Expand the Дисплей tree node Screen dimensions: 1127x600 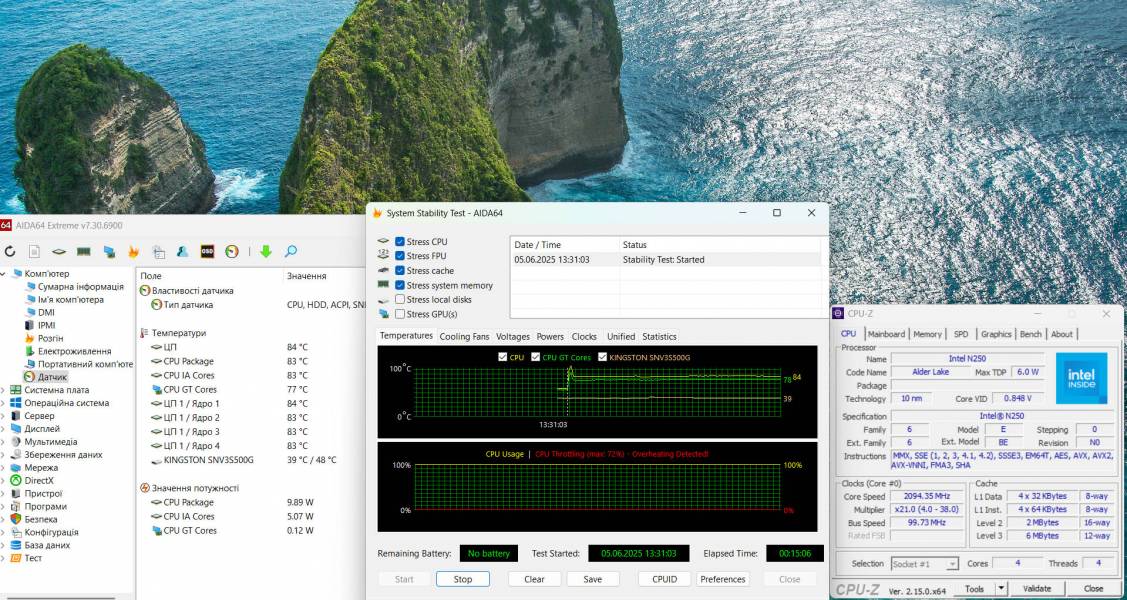pyautogui.click(x=4, y=429)
